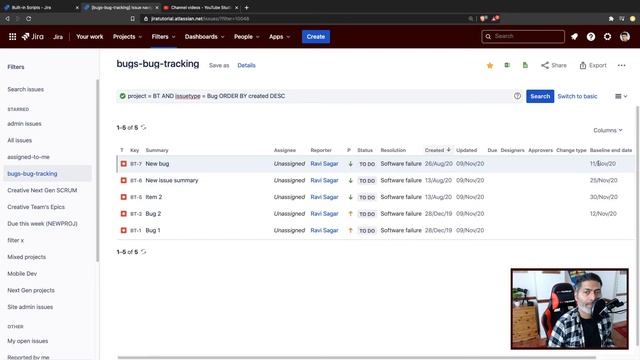Viewport: 640px width, 360px height.
Task: Click the green JQL valid check icon
Action: [122, 96]
